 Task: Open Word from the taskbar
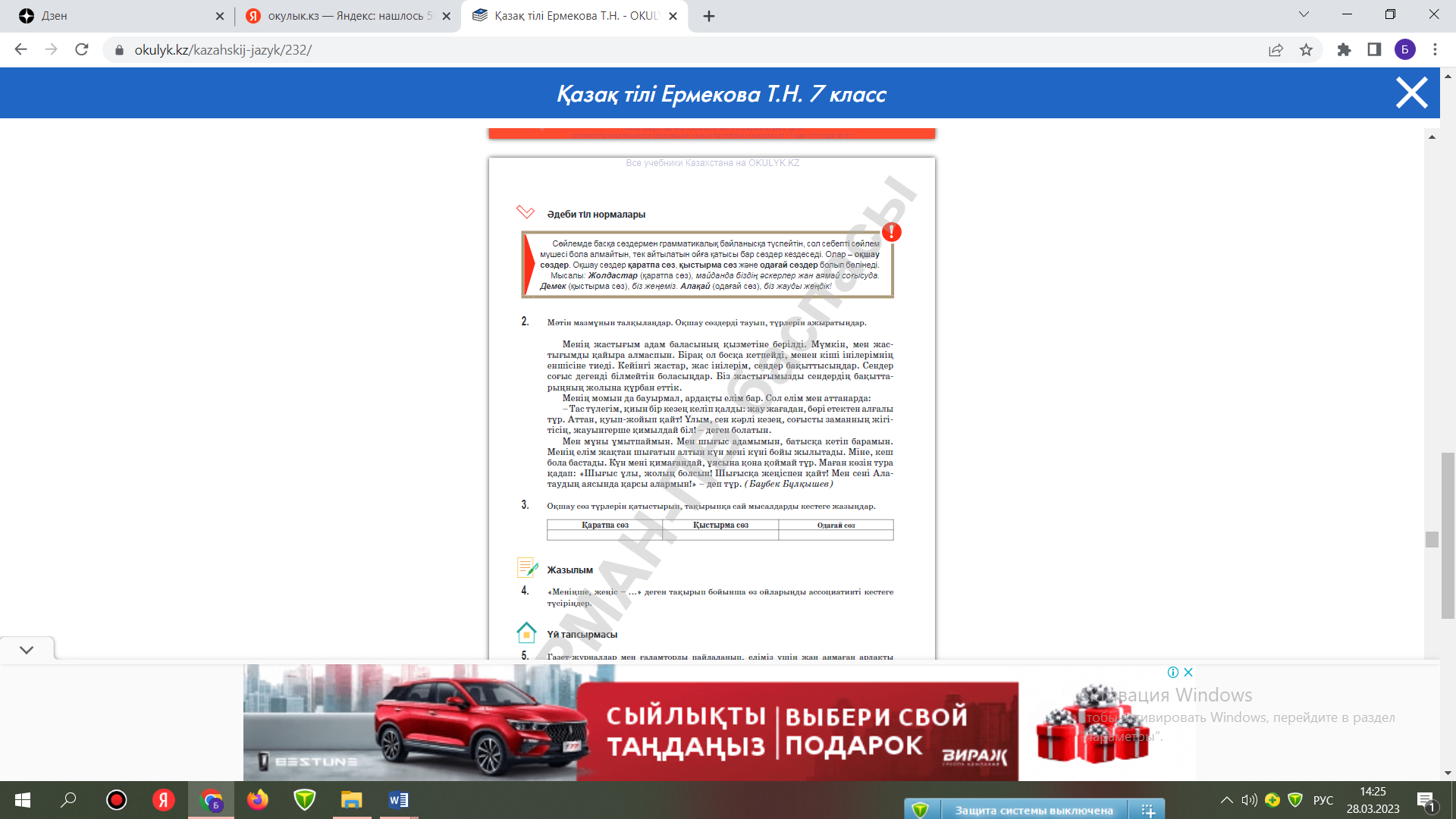click(398, 800)
